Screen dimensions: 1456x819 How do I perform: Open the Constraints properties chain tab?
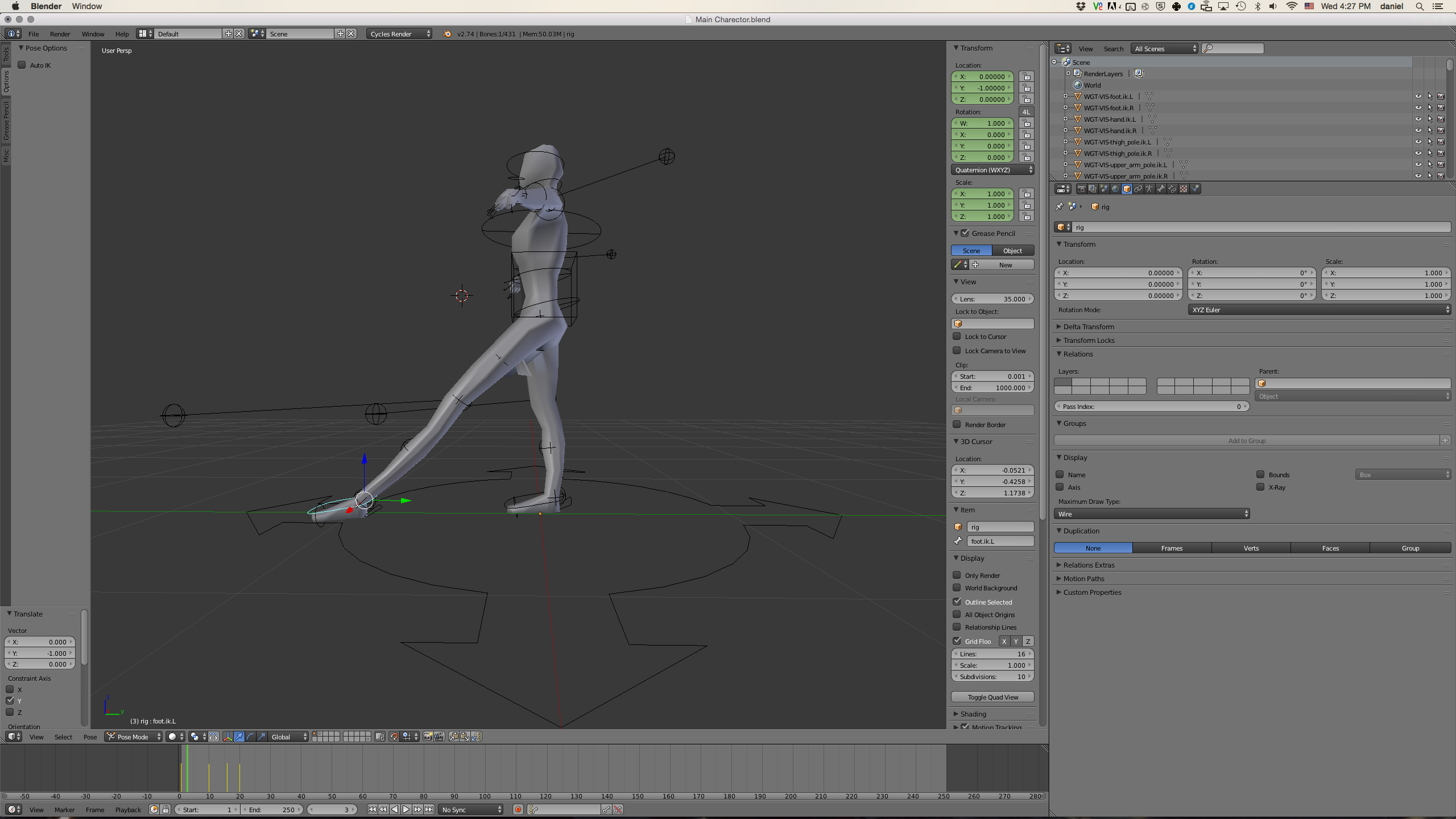1138,189
